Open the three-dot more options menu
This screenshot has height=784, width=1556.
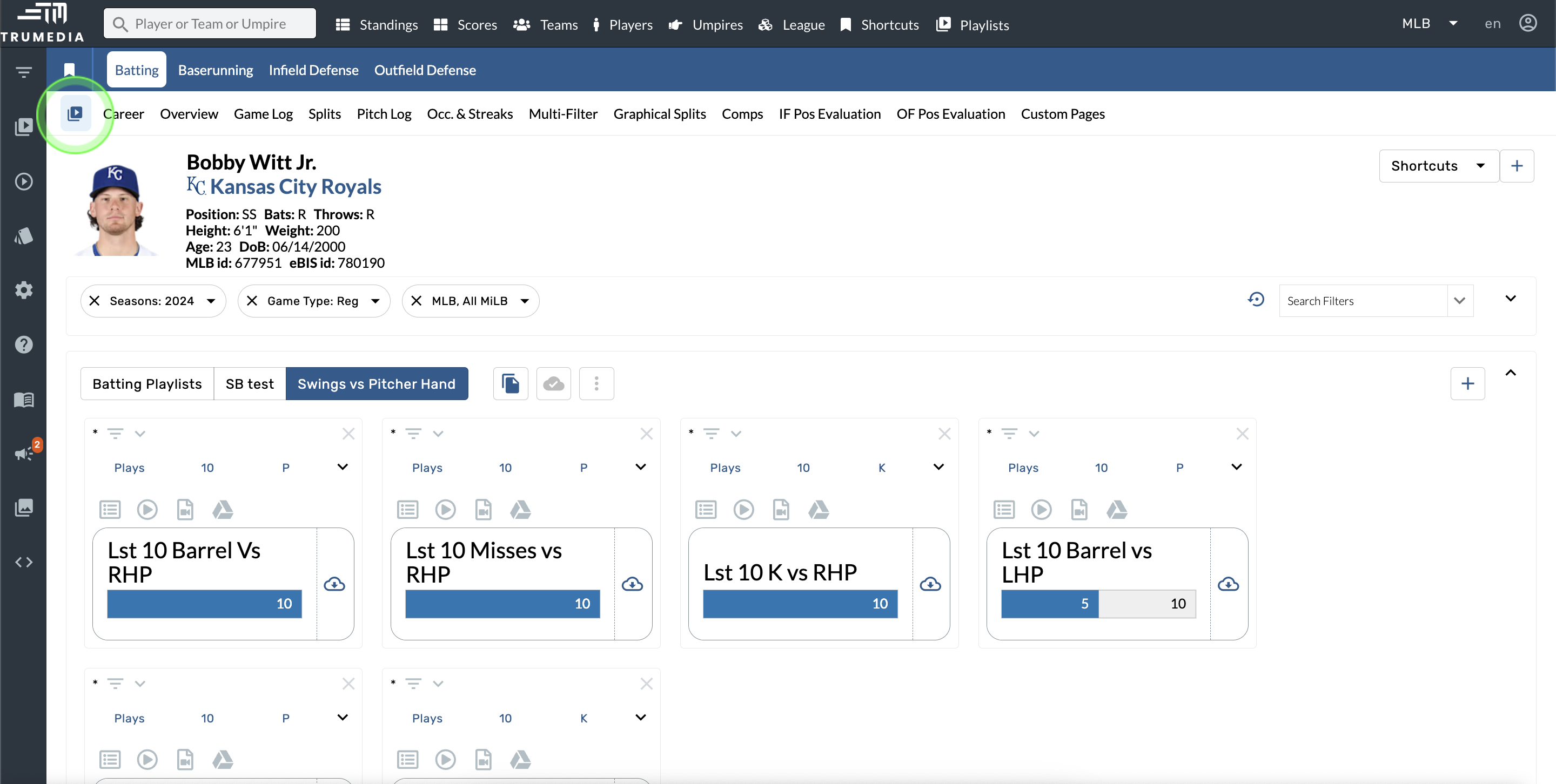coord(596,384)
